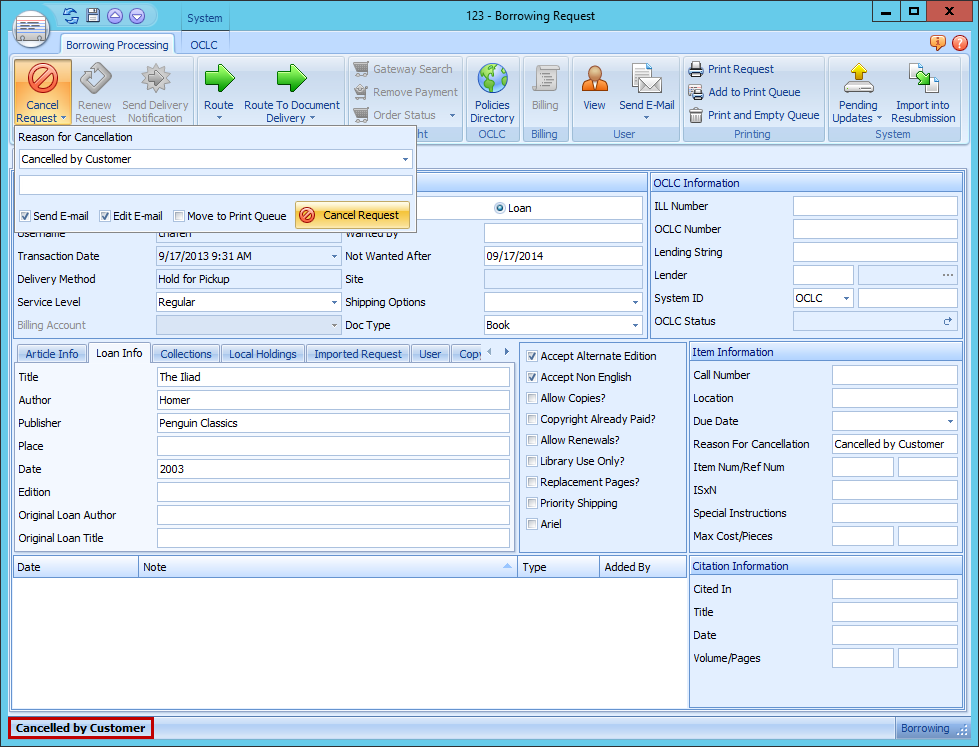The height and width of the screenshot is (747, 979).
Task: Expand the Shipping Options dropdown
Action: 634,302
